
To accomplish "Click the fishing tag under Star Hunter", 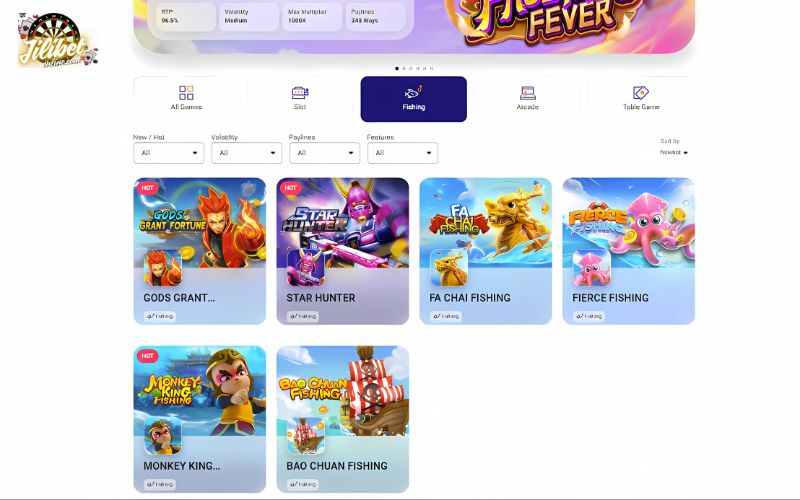I will pos(303,316).
